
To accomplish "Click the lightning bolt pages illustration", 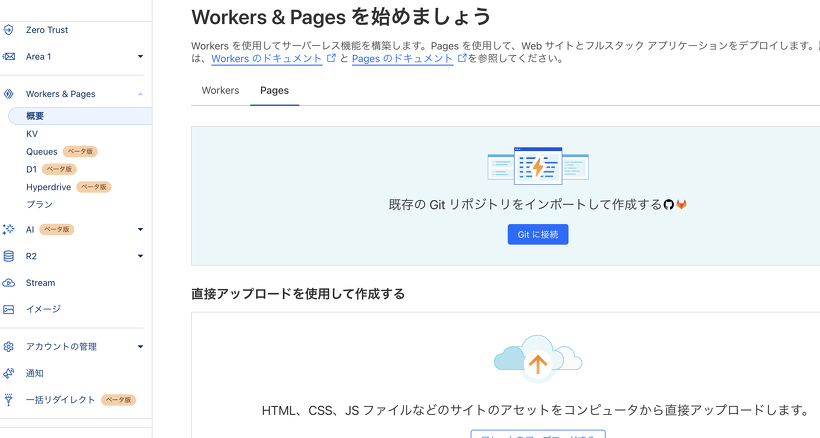I will [538, 166].
